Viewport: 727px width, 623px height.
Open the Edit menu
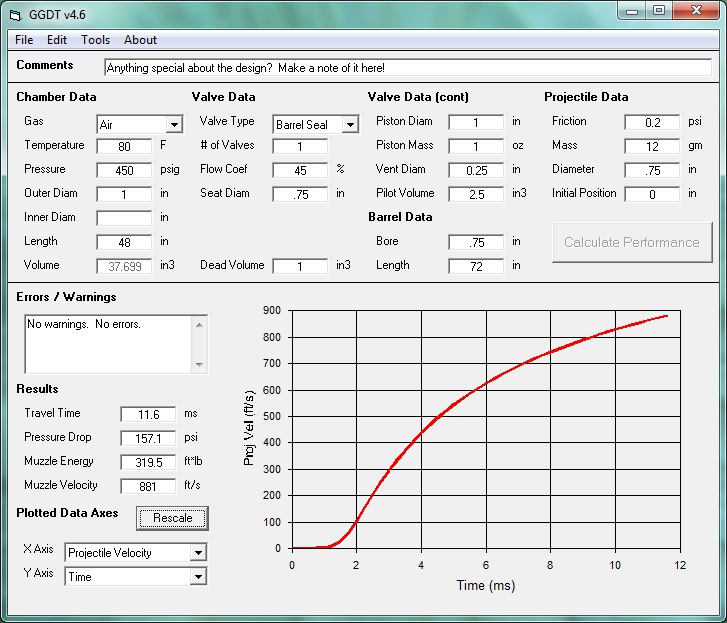coord(57,40)
